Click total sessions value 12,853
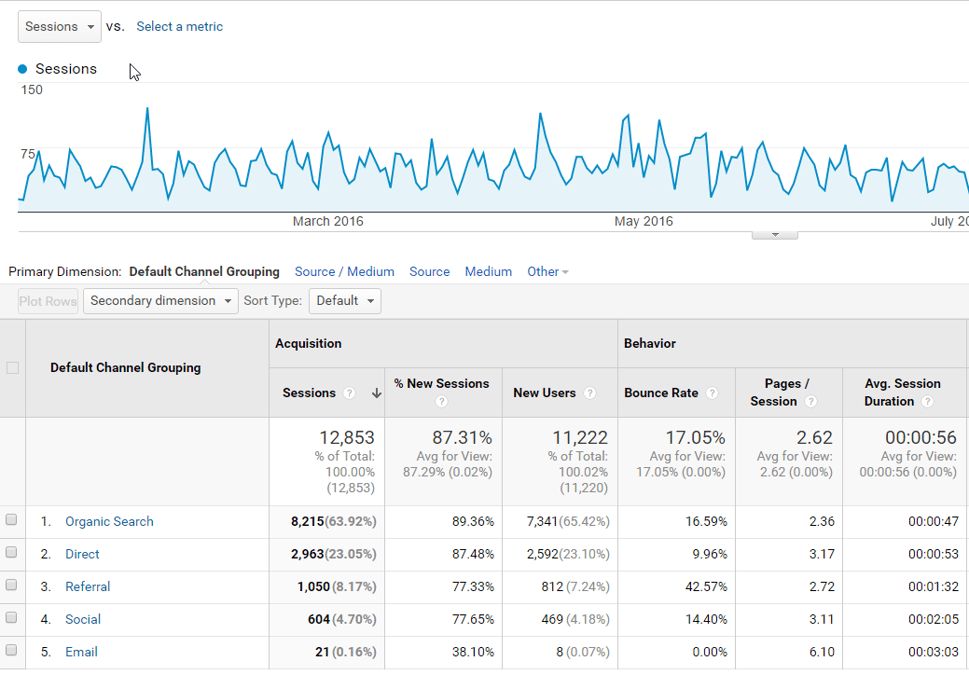Image resolution: width=969 pixels, height=689 pixels. pos(347,437)
